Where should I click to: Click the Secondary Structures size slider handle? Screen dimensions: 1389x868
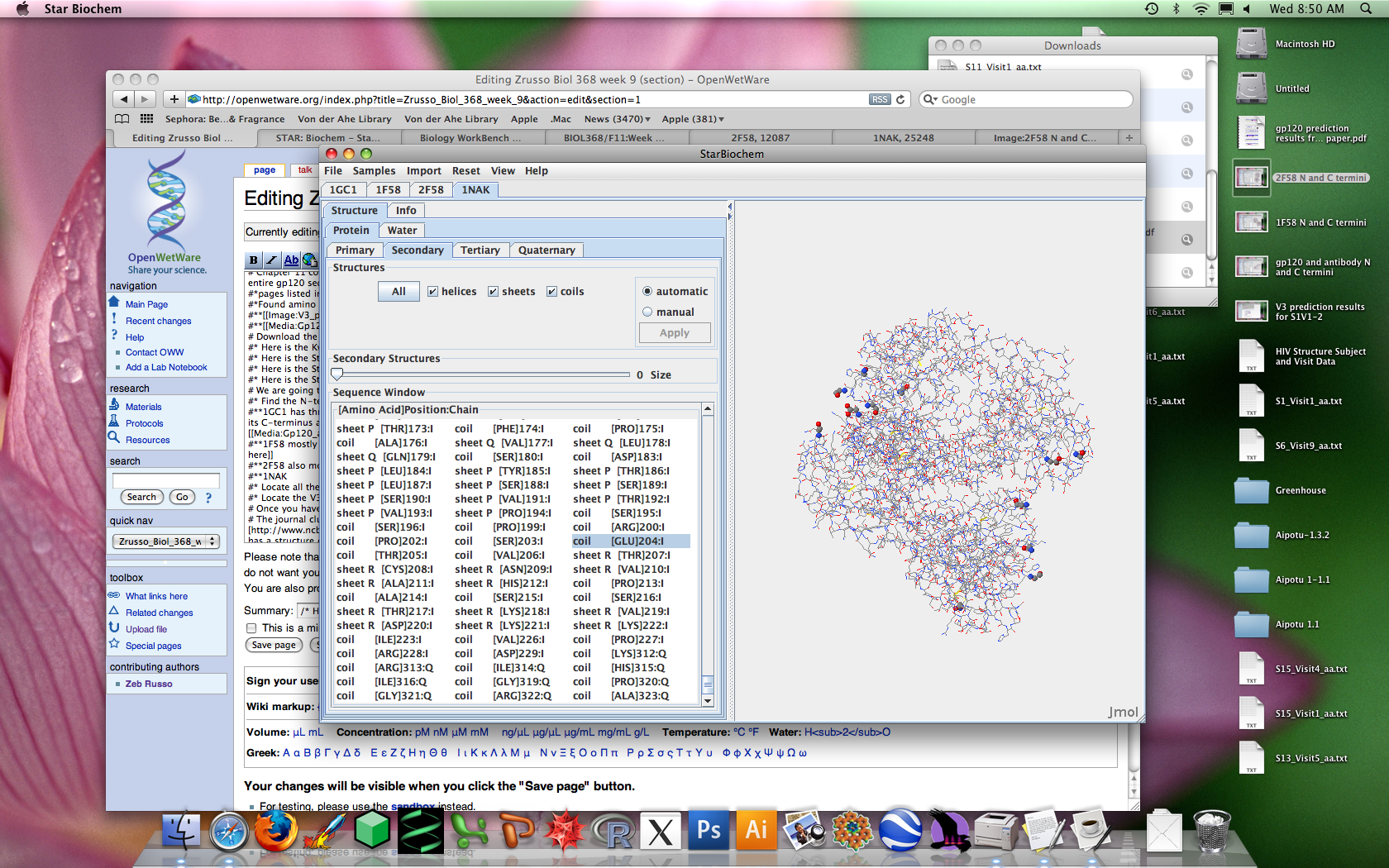tap(337, 374)
